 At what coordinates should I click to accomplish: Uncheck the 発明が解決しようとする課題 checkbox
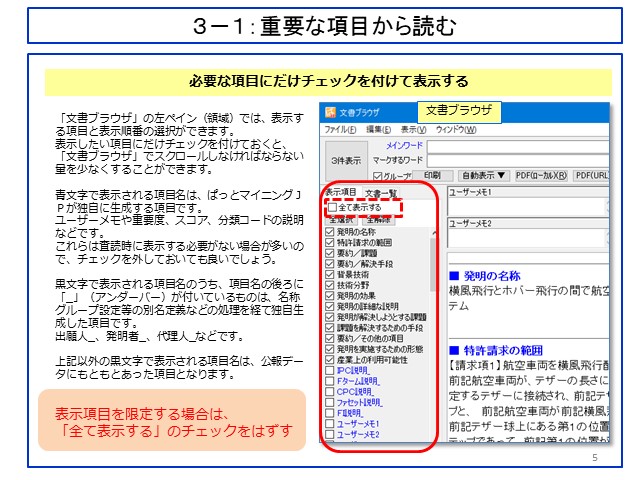coord(330,317)
